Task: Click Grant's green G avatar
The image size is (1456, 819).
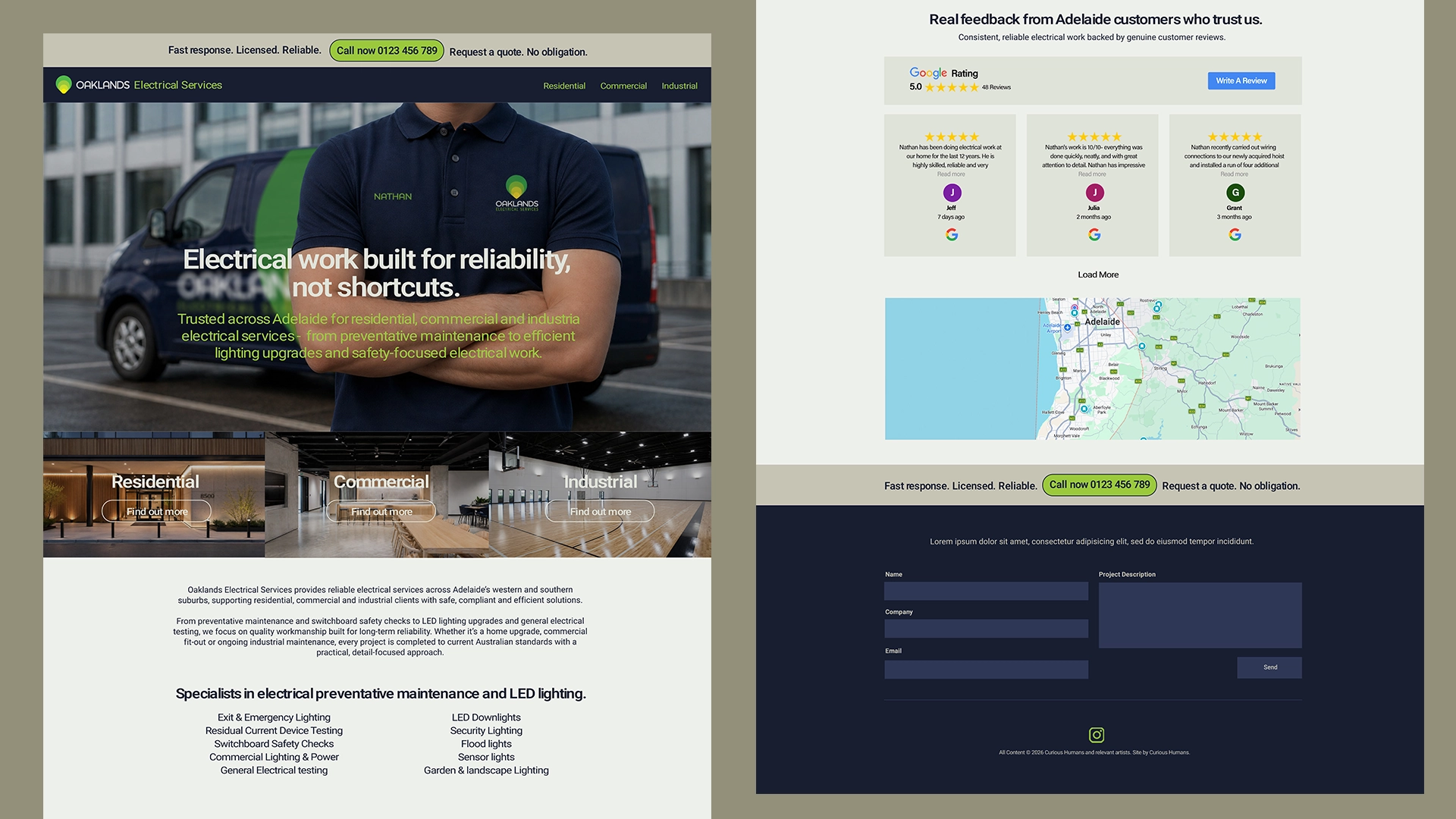Action: click(x=1235, y=193)
